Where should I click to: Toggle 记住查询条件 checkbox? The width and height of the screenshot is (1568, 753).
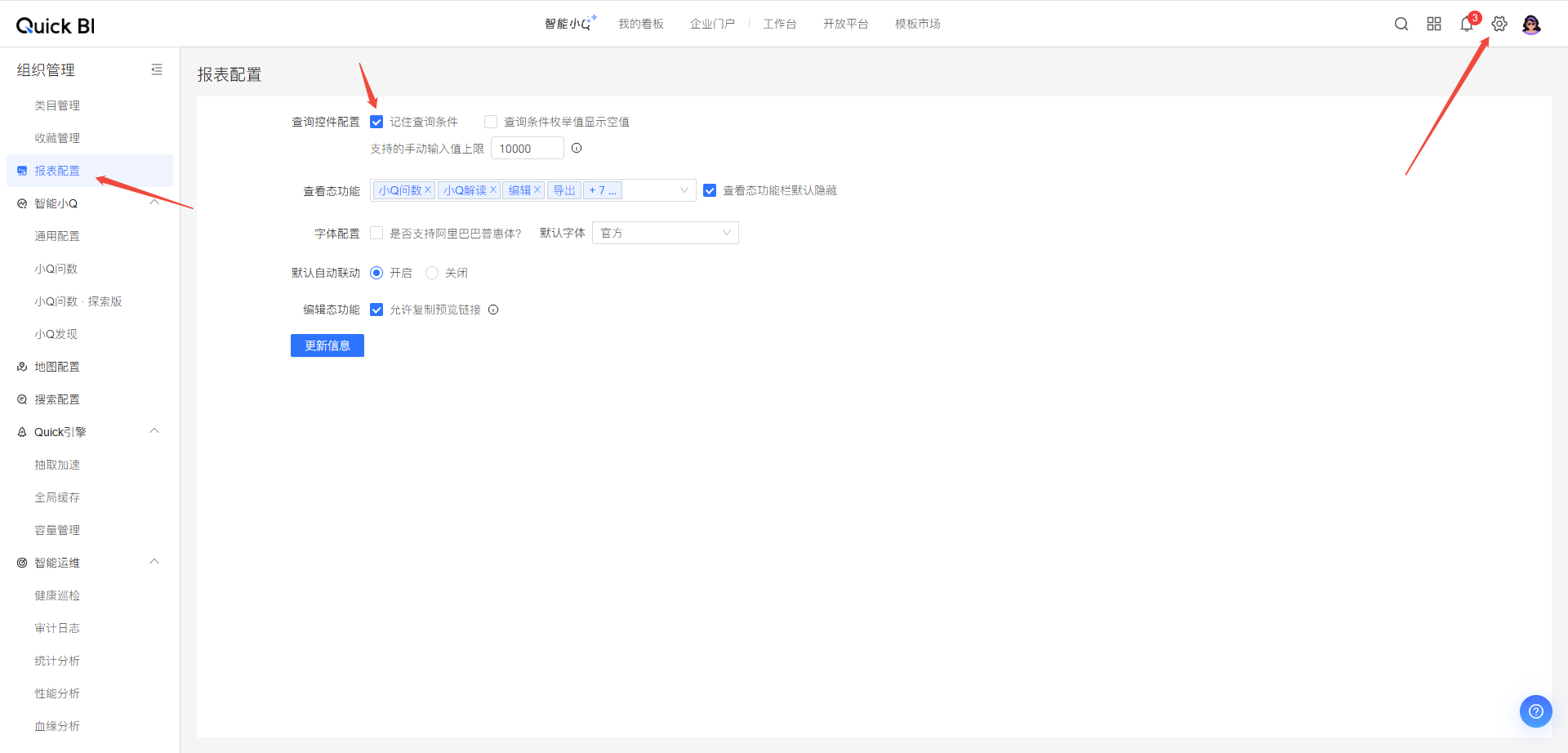(x=376, y=122)
